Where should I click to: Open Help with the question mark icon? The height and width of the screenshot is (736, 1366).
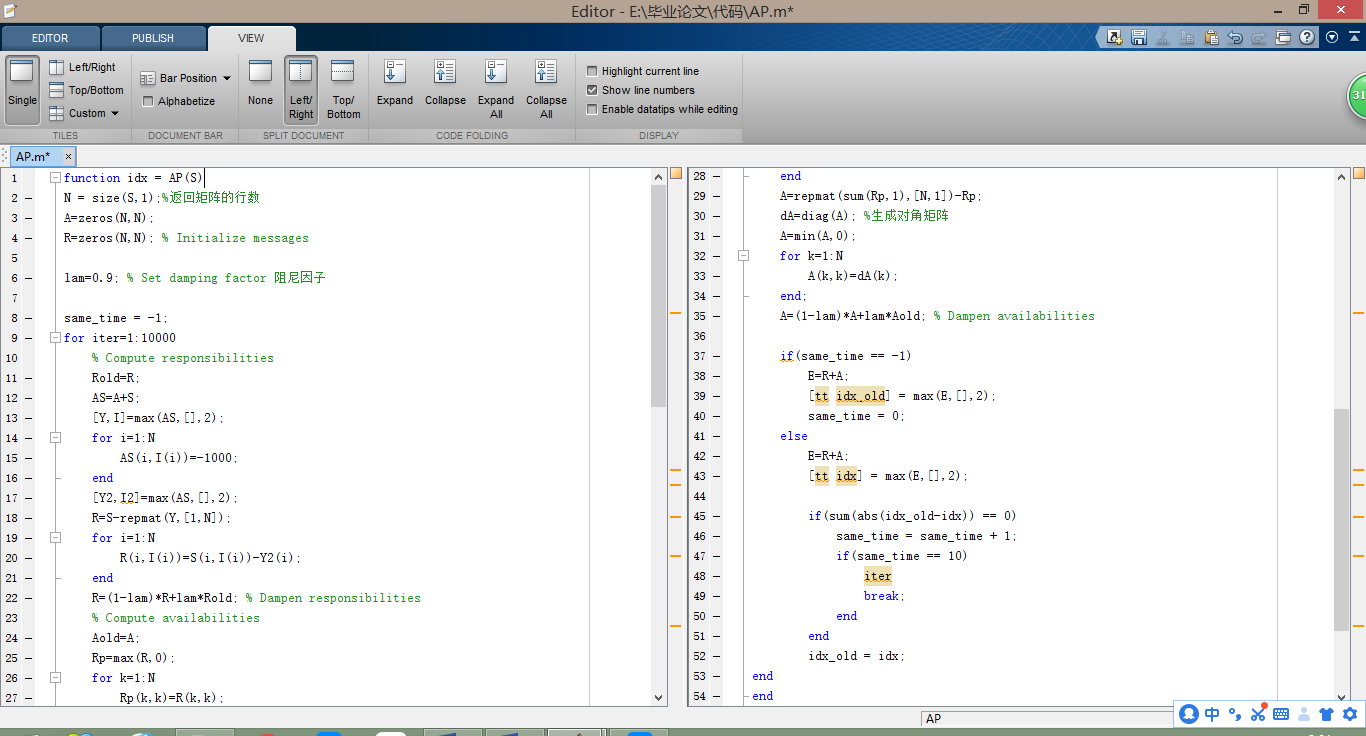pos(1307,38)
